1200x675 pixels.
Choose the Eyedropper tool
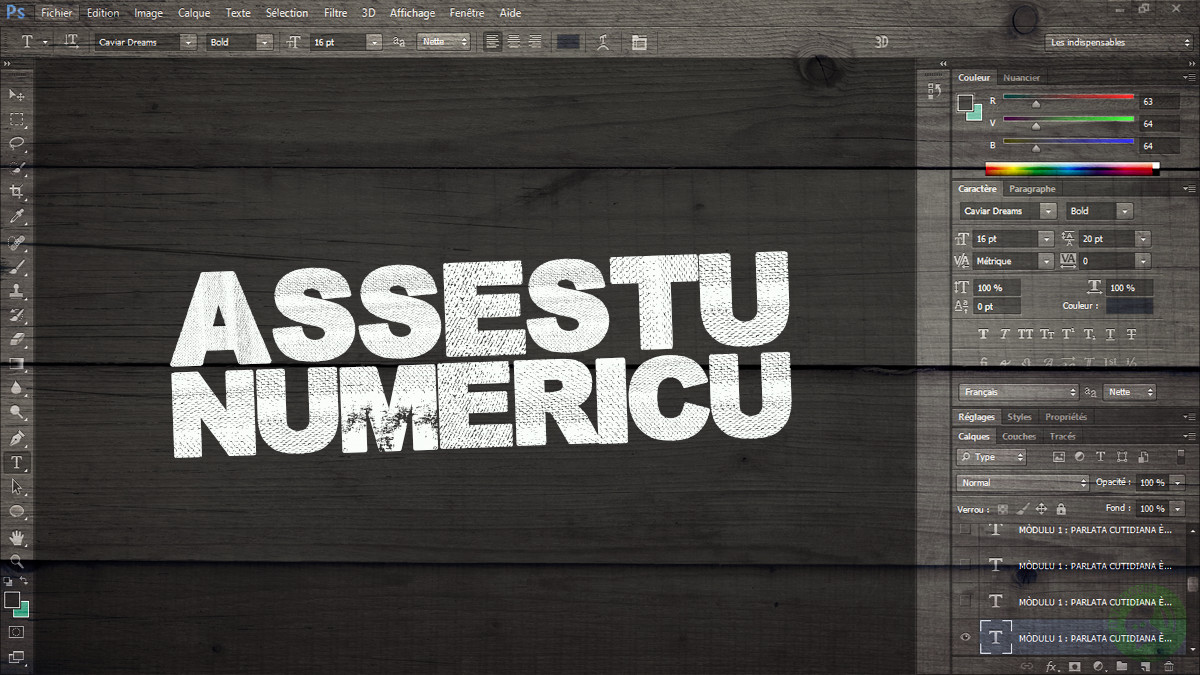point(17,217)
